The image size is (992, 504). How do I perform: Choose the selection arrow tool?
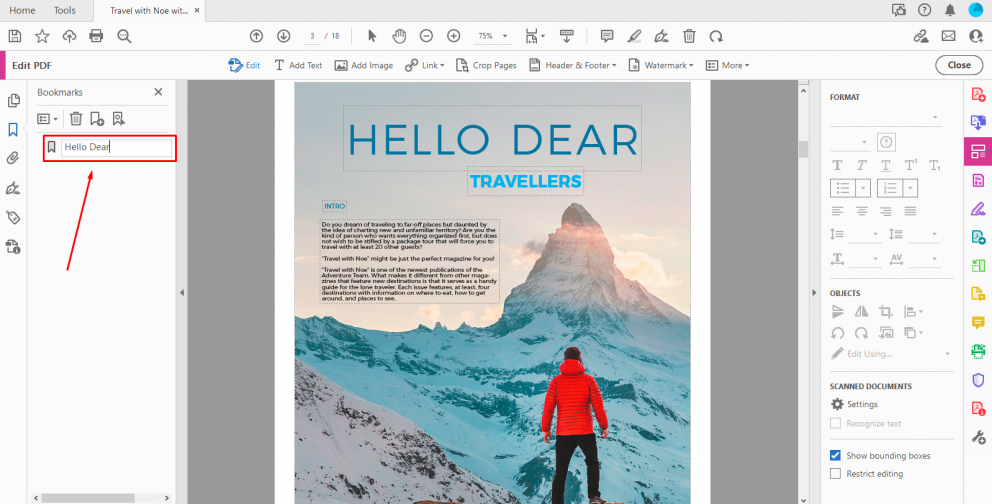pyautogui.click(x=372, y=36)
